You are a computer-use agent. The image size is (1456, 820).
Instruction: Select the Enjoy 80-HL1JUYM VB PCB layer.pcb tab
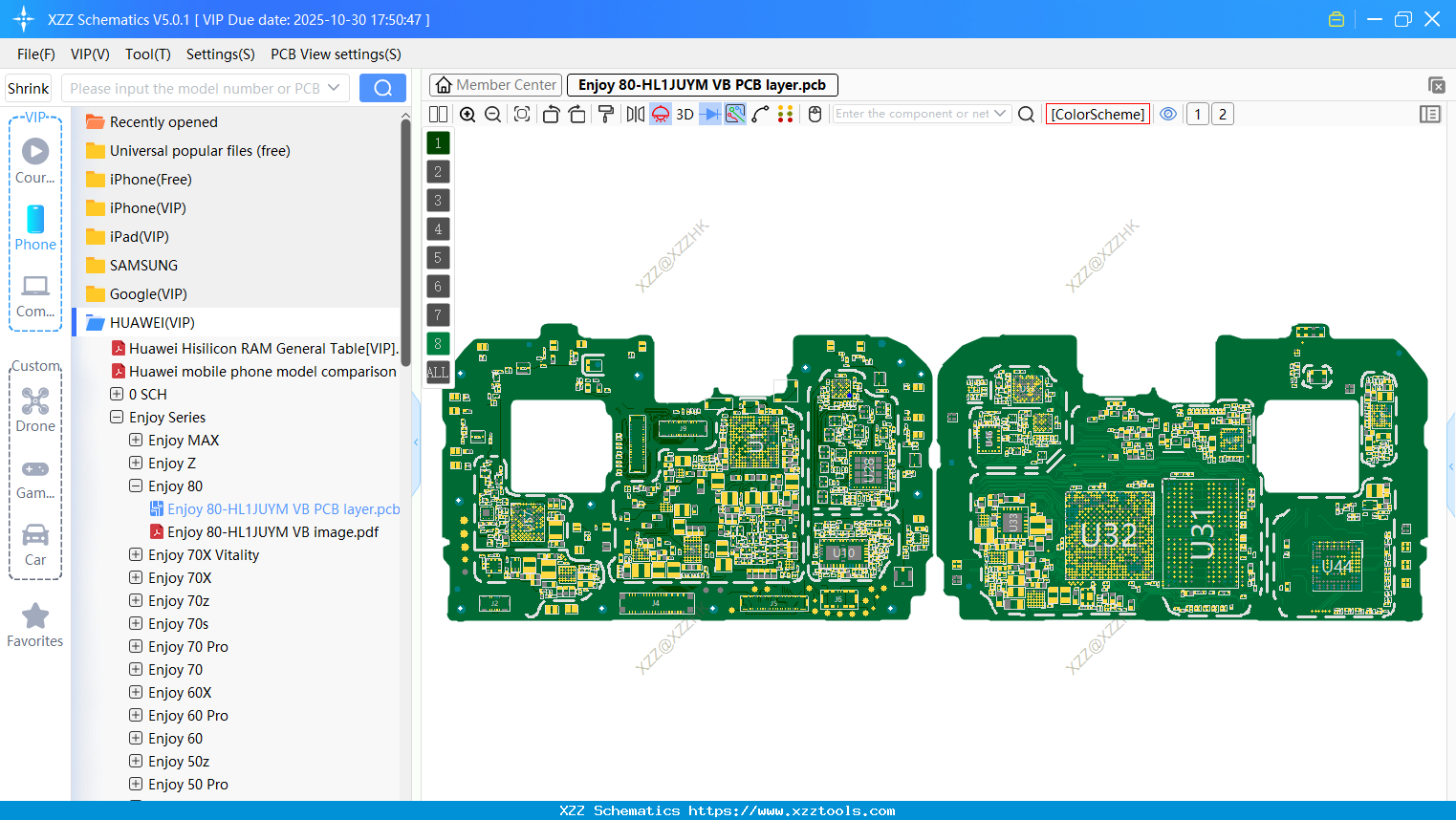click(x=703, y=85)
